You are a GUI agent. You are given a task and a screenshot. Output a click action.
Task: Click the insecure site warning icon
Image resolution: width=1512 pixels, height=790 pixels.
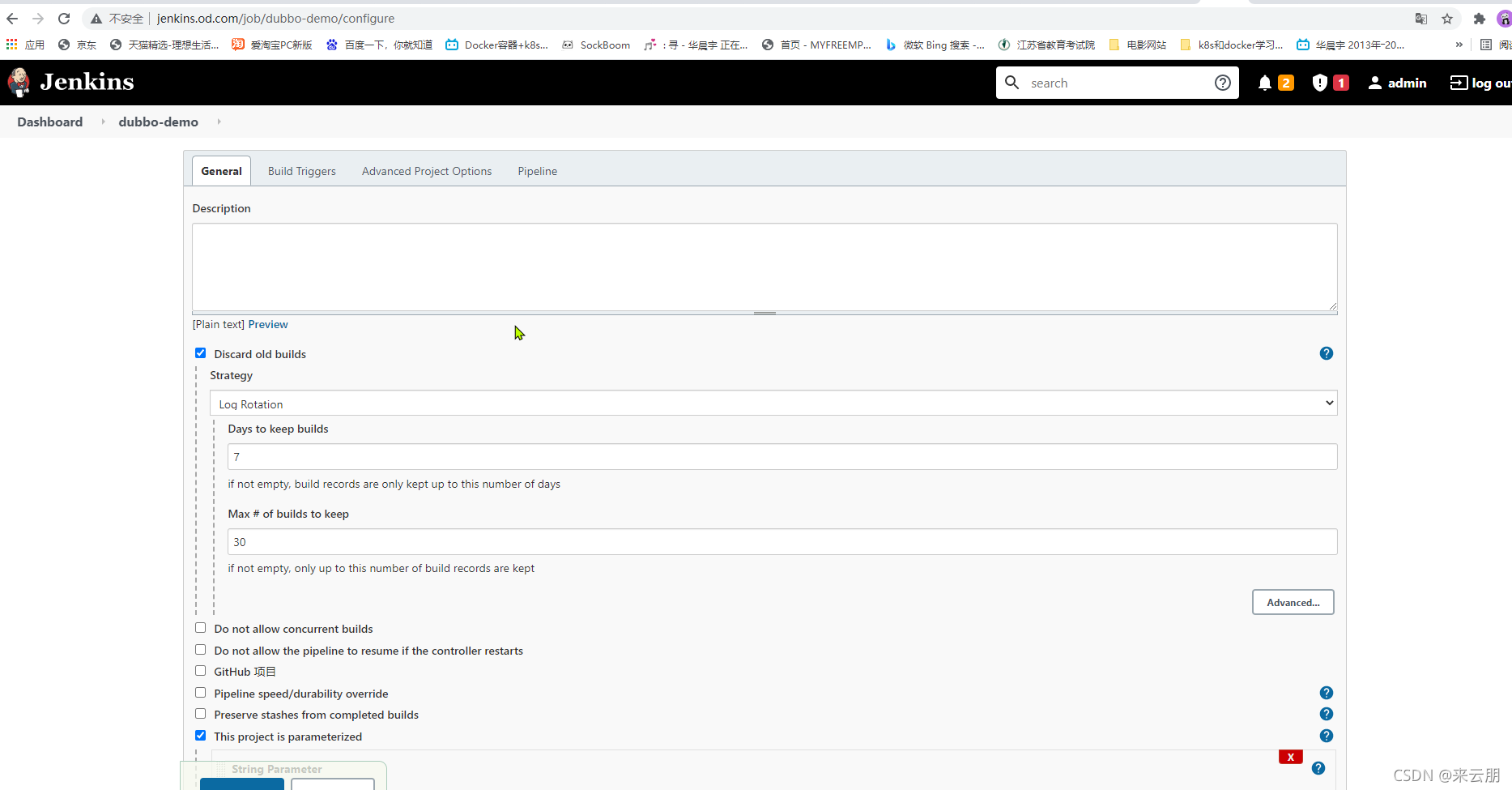coord(96,19)
